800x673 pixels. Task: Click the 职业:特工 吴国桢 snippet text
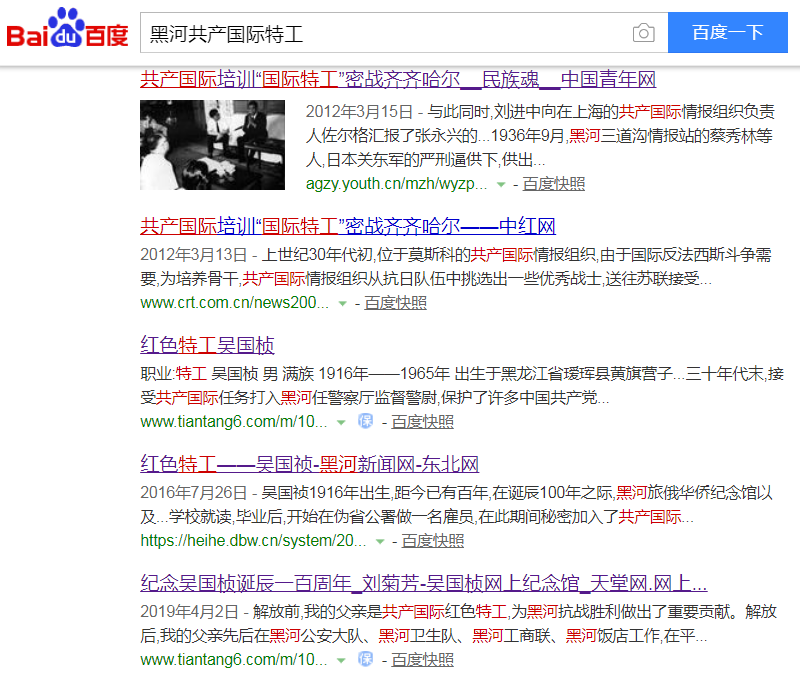click(x=462, y=385)
